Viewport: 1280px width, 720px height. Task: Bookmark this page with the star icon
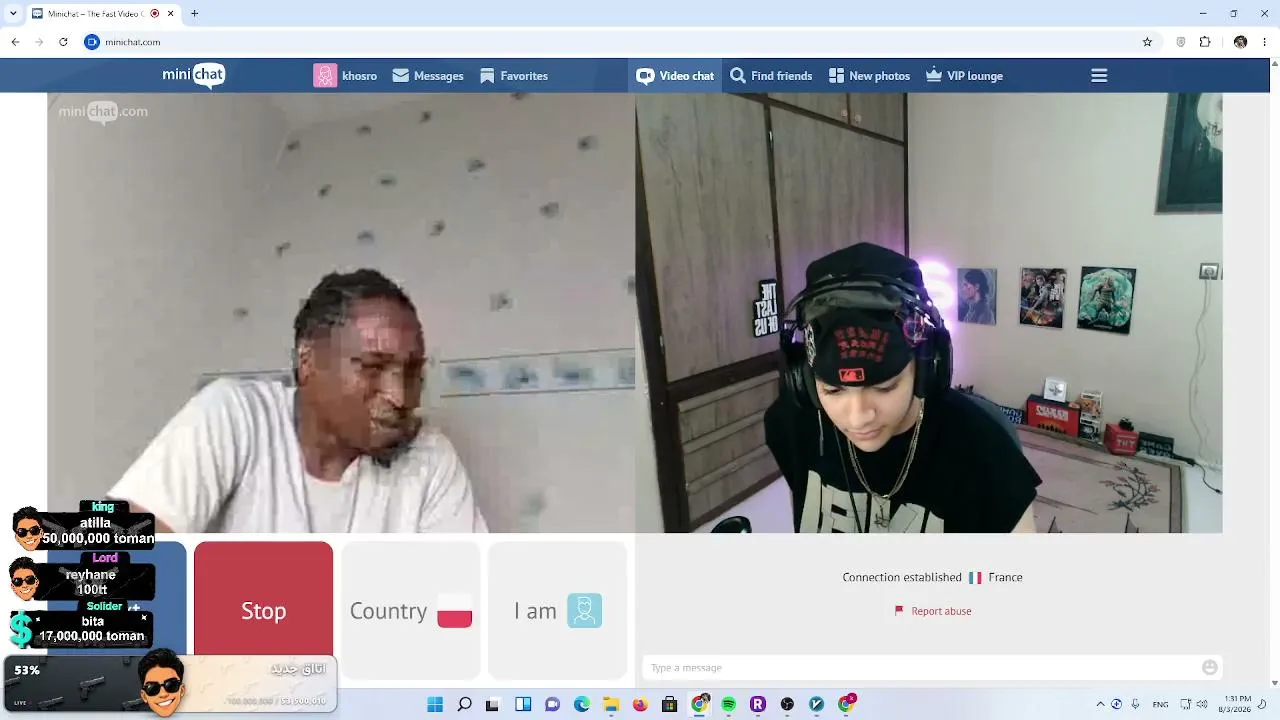1147,42
